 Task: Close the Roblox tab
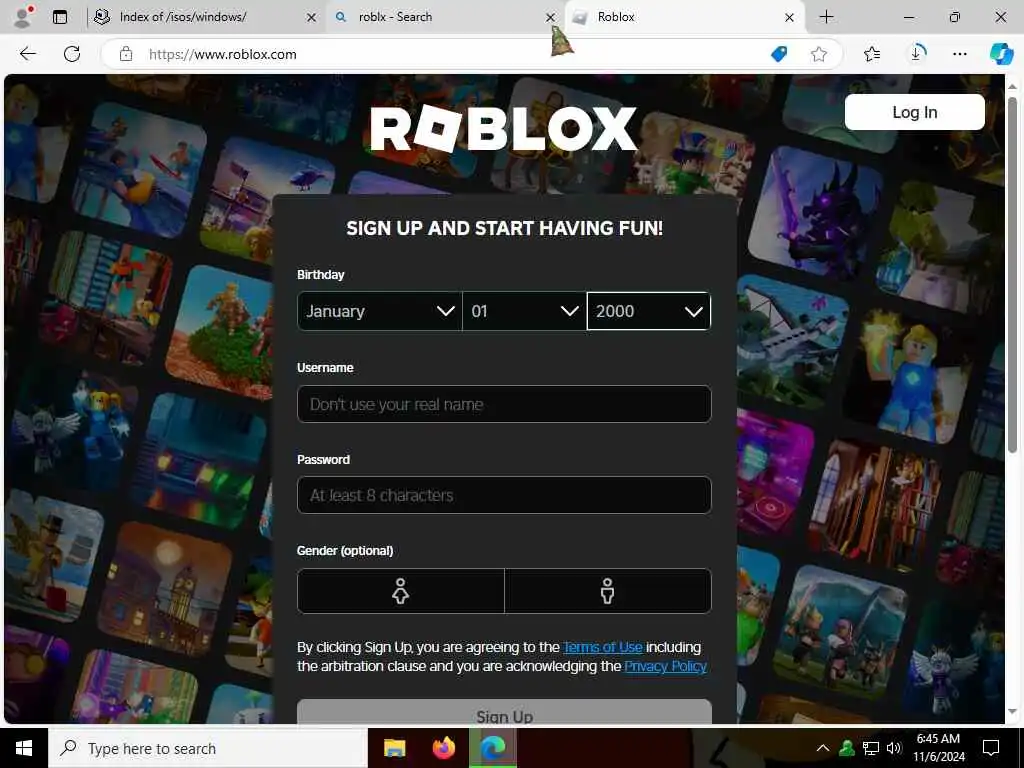point(790,18)
